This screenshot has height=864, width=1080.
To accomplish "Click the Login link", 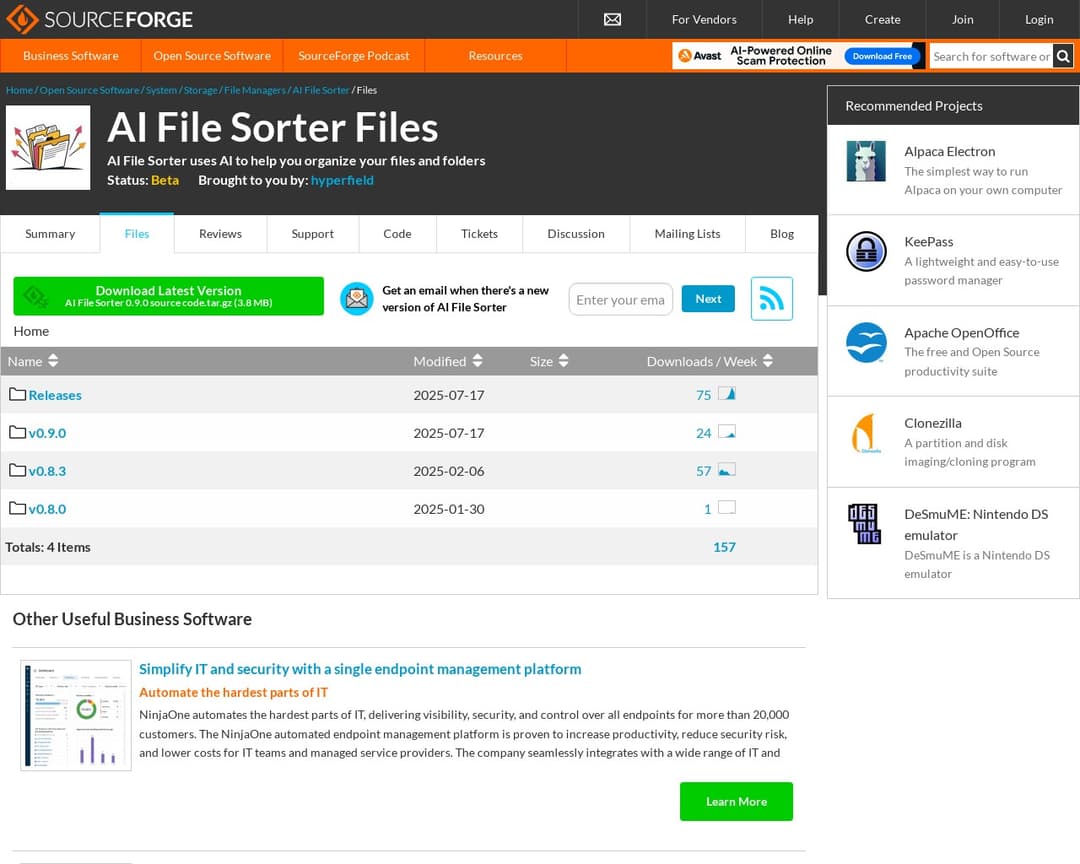I will [x=1039, y=19].
